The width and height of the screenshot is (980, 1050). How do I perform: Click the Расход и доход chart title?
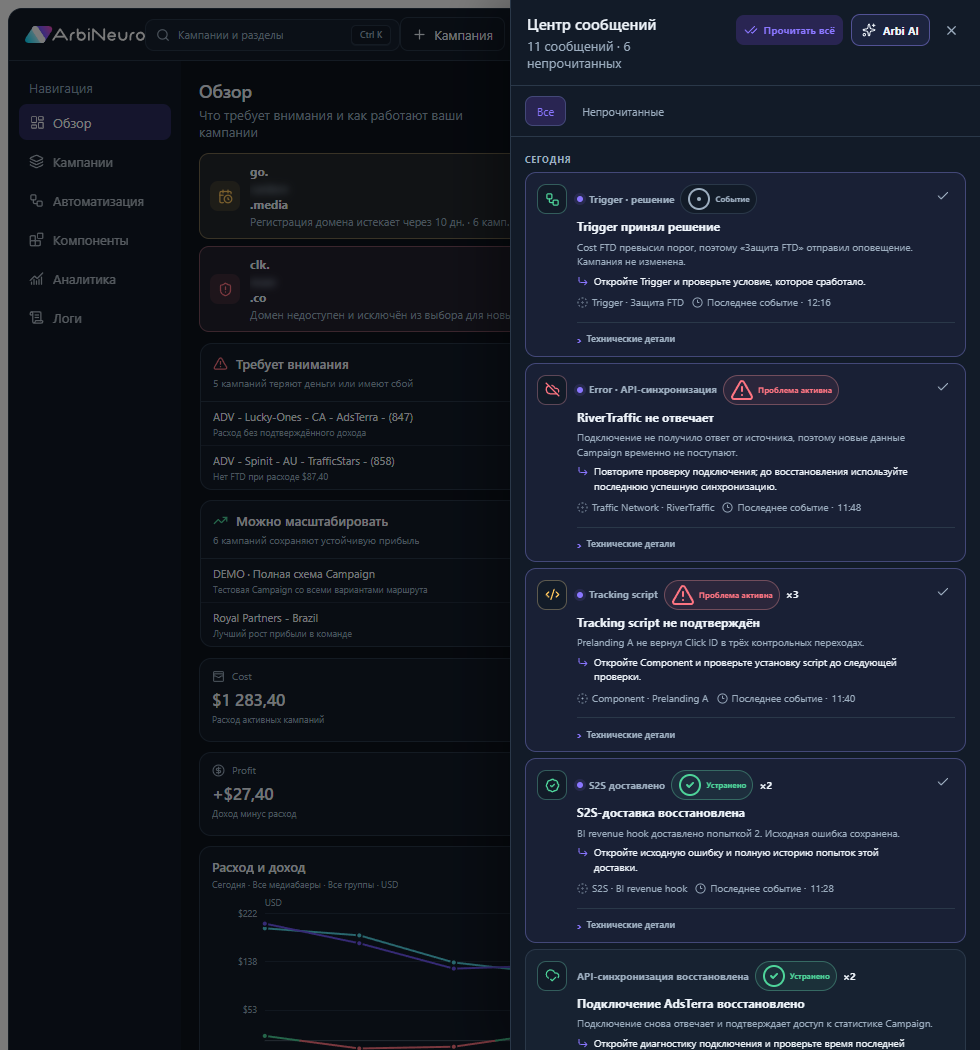click(259, 868)
